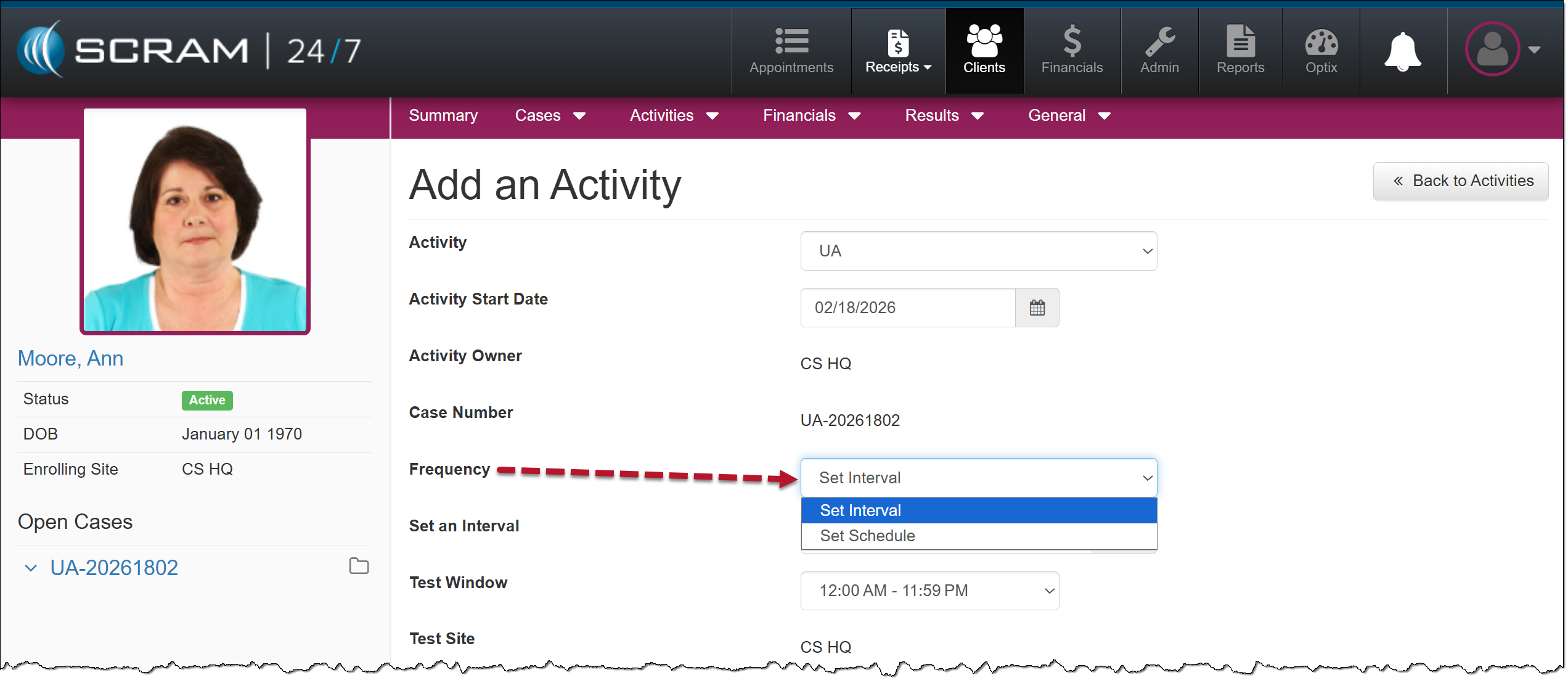The height and width of the screenshot is (683, 1568).
Task: Choose the Set Schedule option
Action: click(867, 536)
